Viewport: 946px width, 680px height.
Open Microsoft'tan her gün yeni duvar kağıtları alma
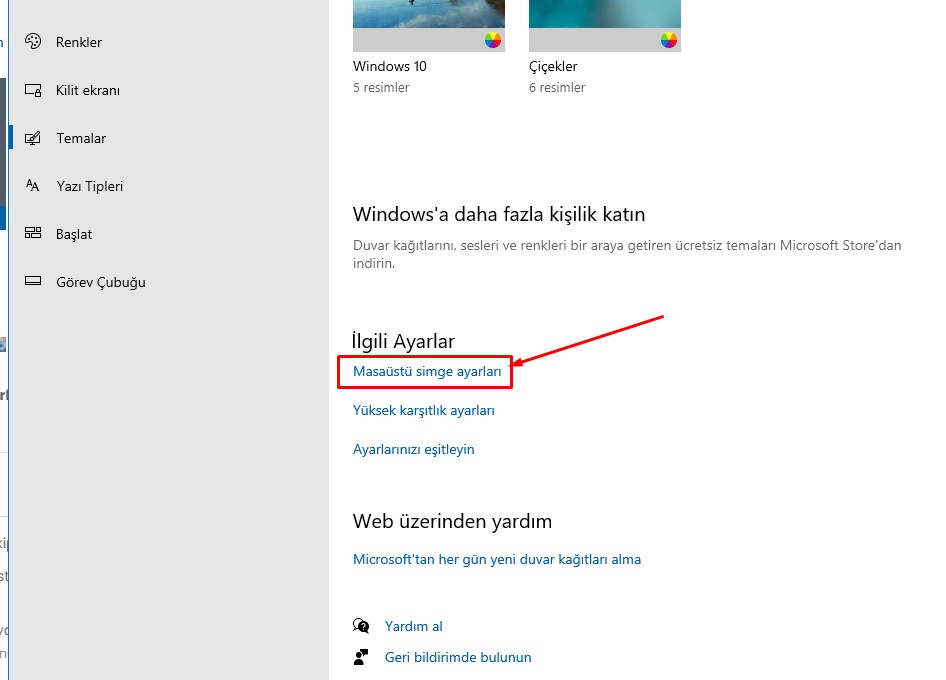coord(497,559)
